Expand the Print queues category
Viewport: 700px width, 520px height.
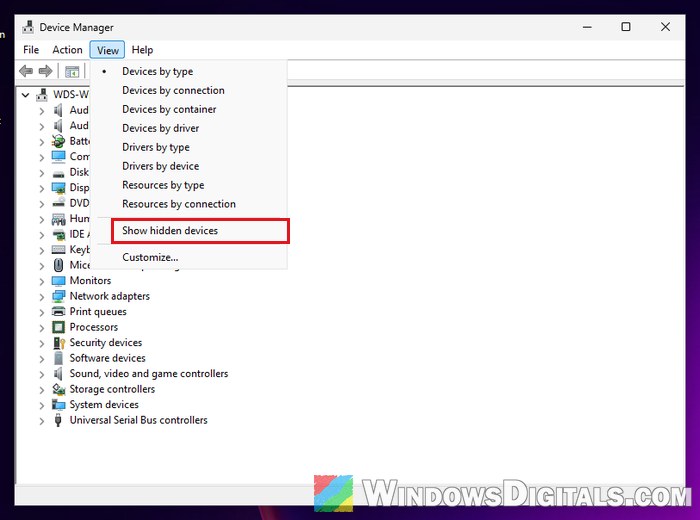tap(42, 312)
